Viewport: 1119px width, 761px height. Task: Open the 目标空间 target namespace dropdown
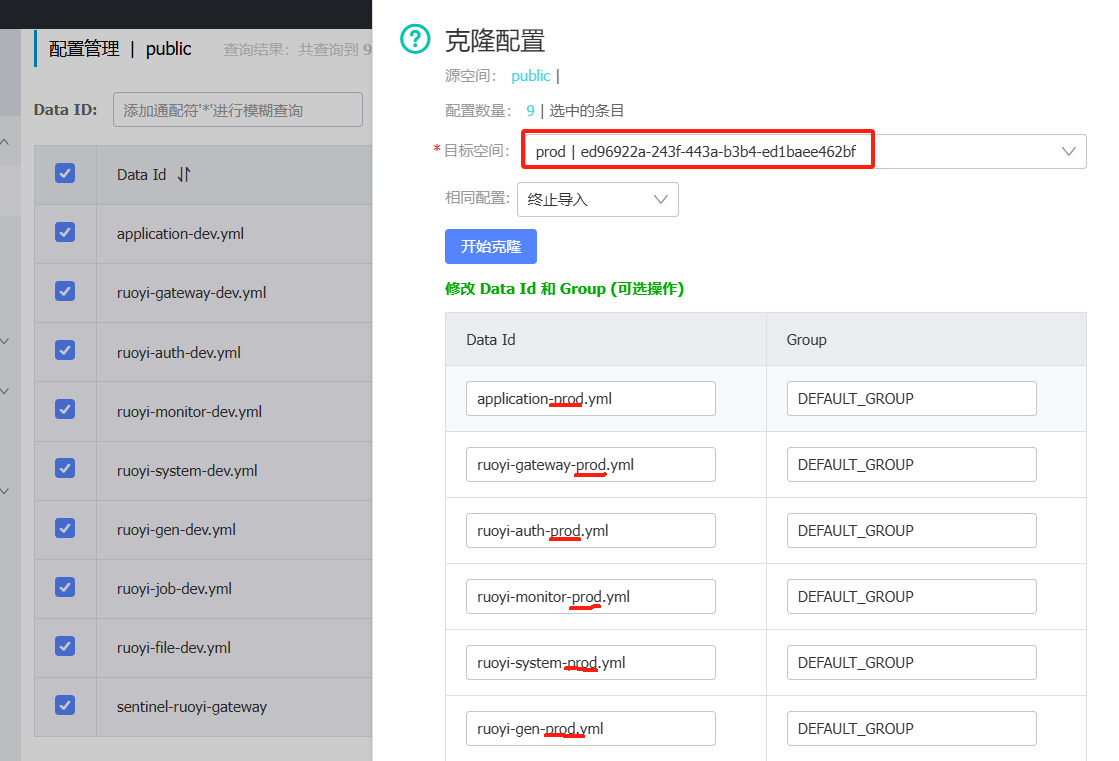tap(803, 152)
